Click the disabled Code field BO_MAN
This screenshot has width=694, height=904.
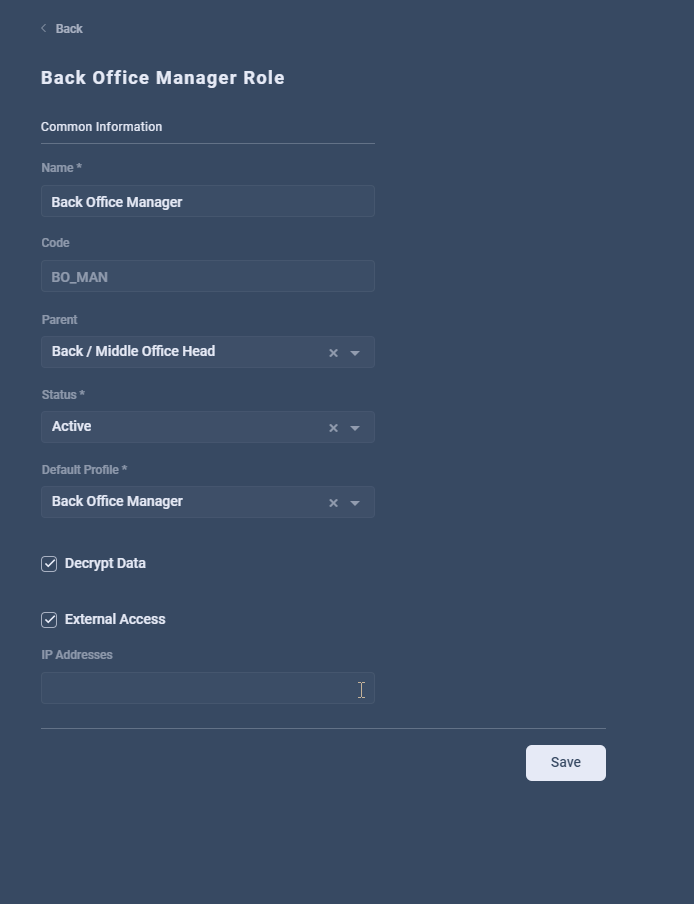[x=208, y=276]
